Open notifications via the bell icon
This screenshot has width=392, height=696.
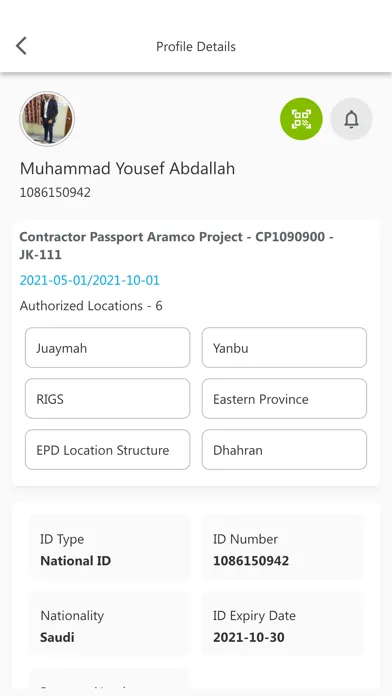[x=351, y=119]
